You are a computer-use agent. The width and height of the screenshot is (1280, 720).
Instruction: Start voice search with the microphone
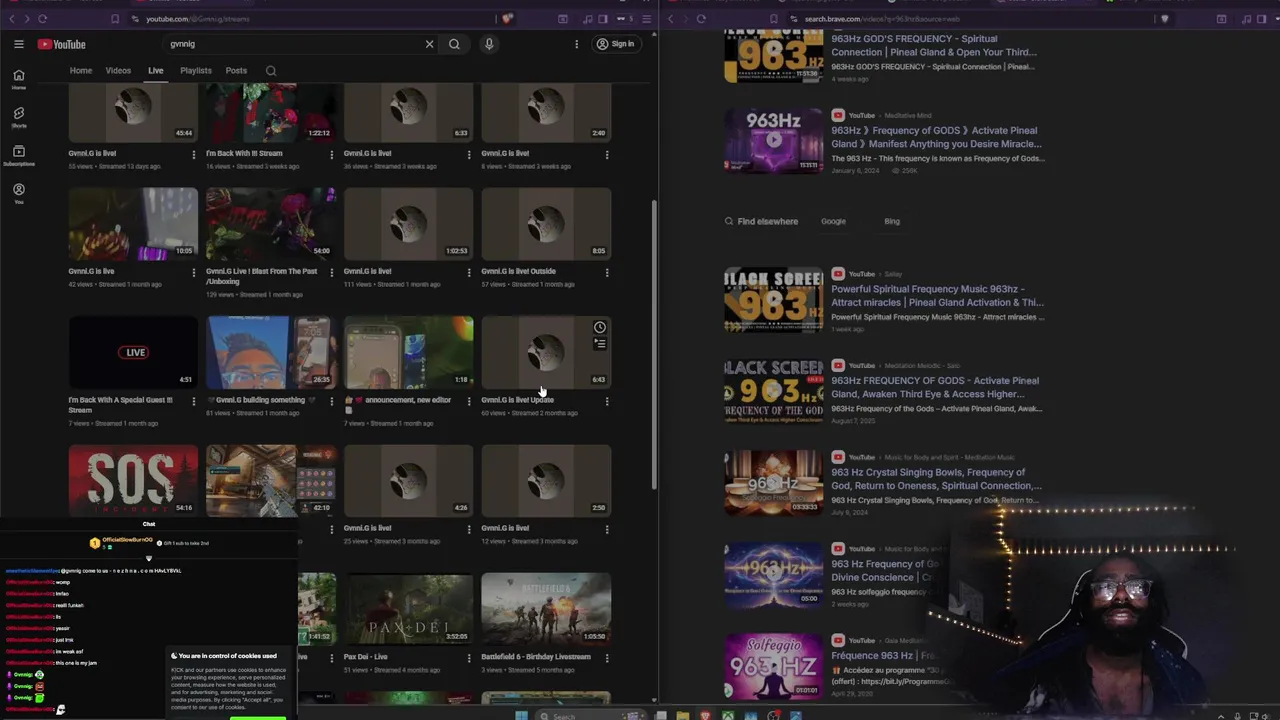[489, 44]
